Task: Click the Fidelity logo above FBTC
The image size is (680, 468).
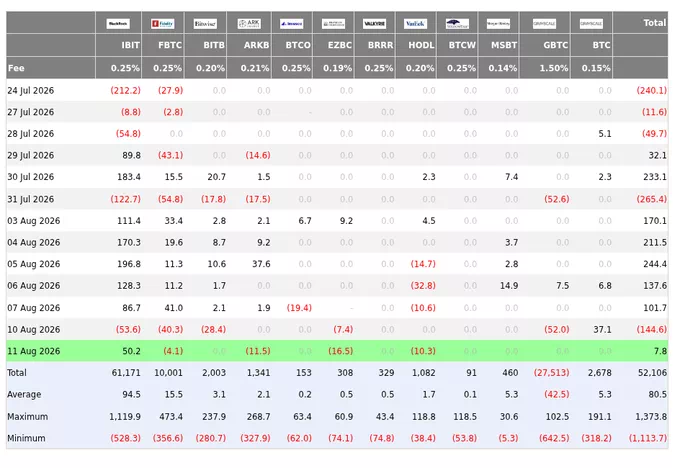Action: (x=163, y=23)
